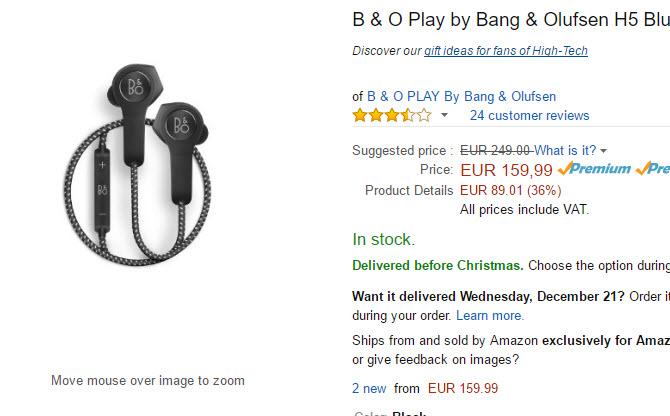Click the first Premium badge icon

pos(595,168)
